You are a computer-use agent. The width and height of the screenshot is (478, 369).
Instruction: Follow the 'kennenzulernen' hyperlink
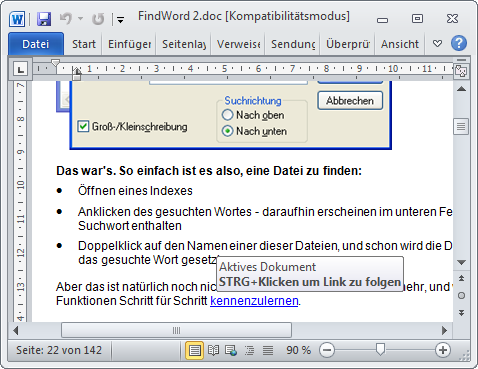(254, 301)
